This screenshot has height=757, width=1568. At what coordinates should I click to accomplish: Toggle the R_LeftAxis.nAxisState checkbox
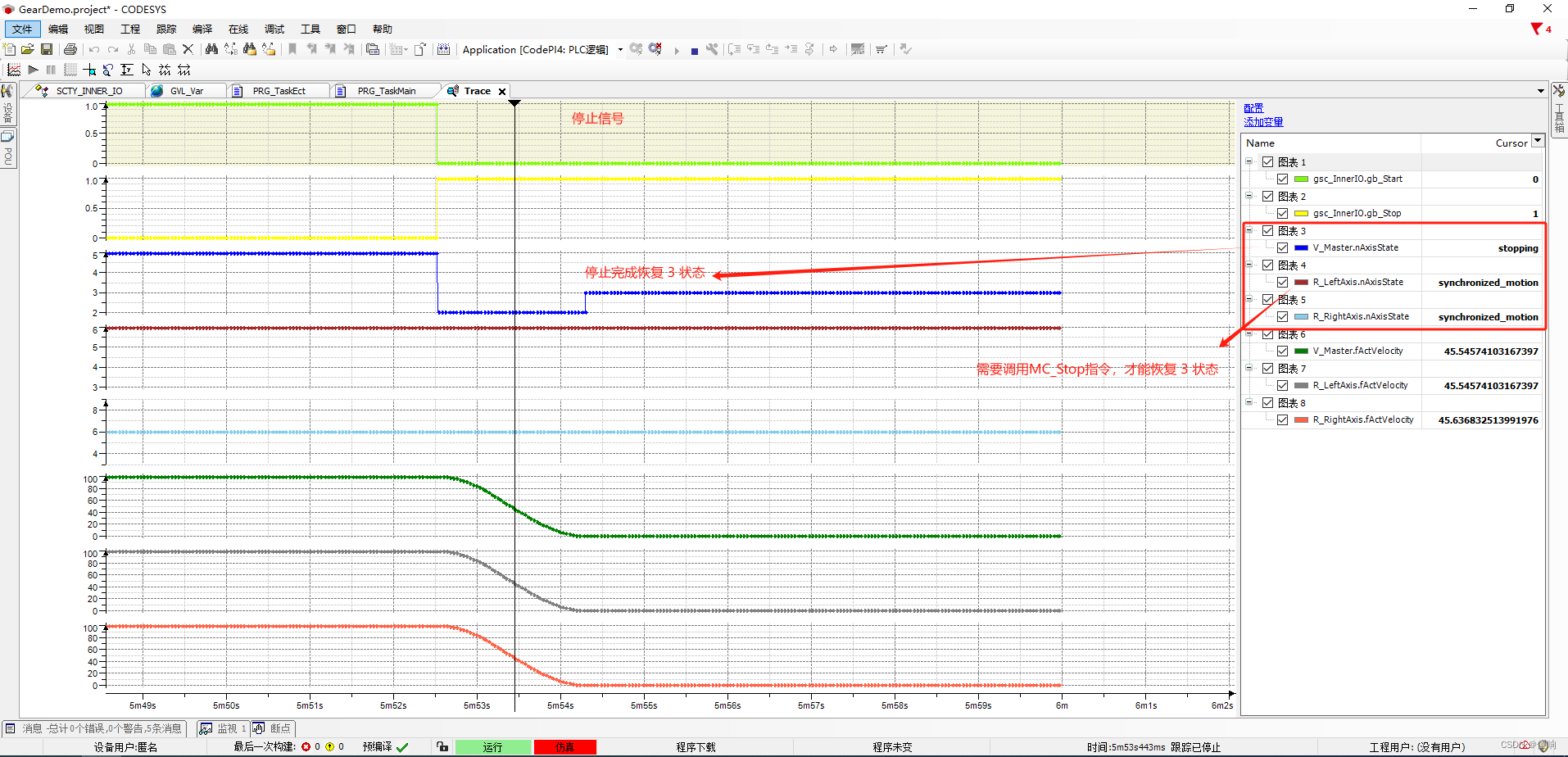(1282, 282)
